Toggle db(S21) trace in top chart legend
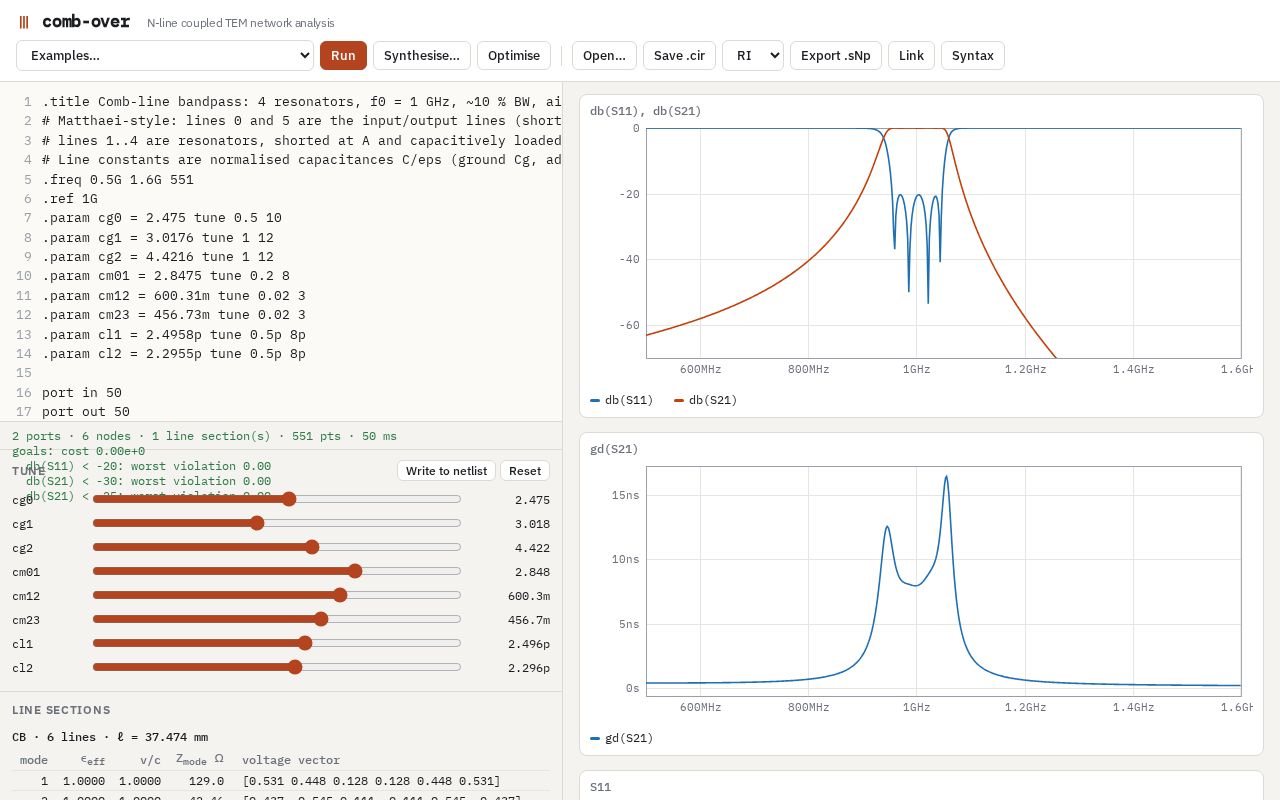Viewport: 1280px width, 800px height. tap(705, 400)
